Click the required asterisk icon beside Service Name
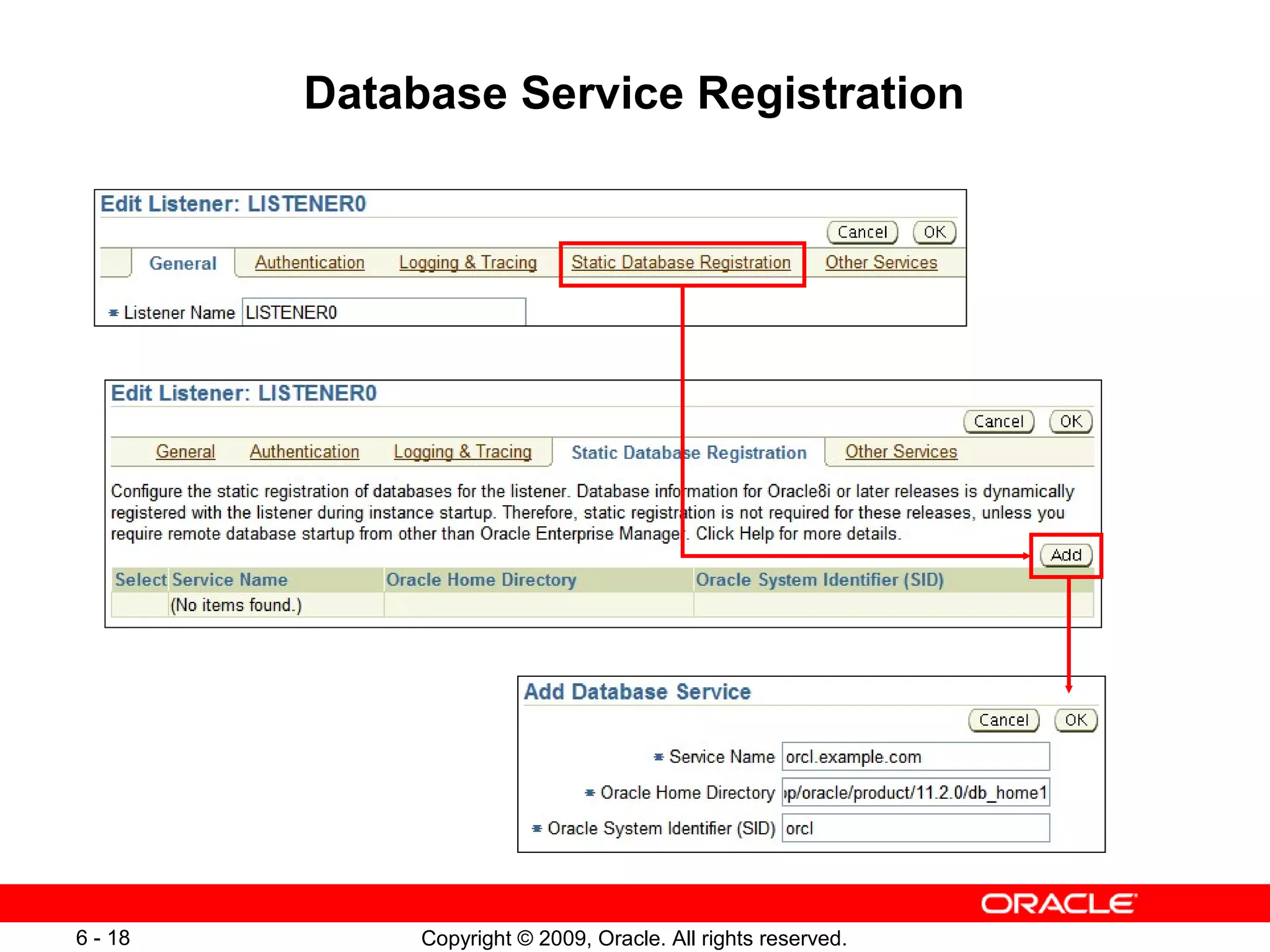 tap(659, 757)
